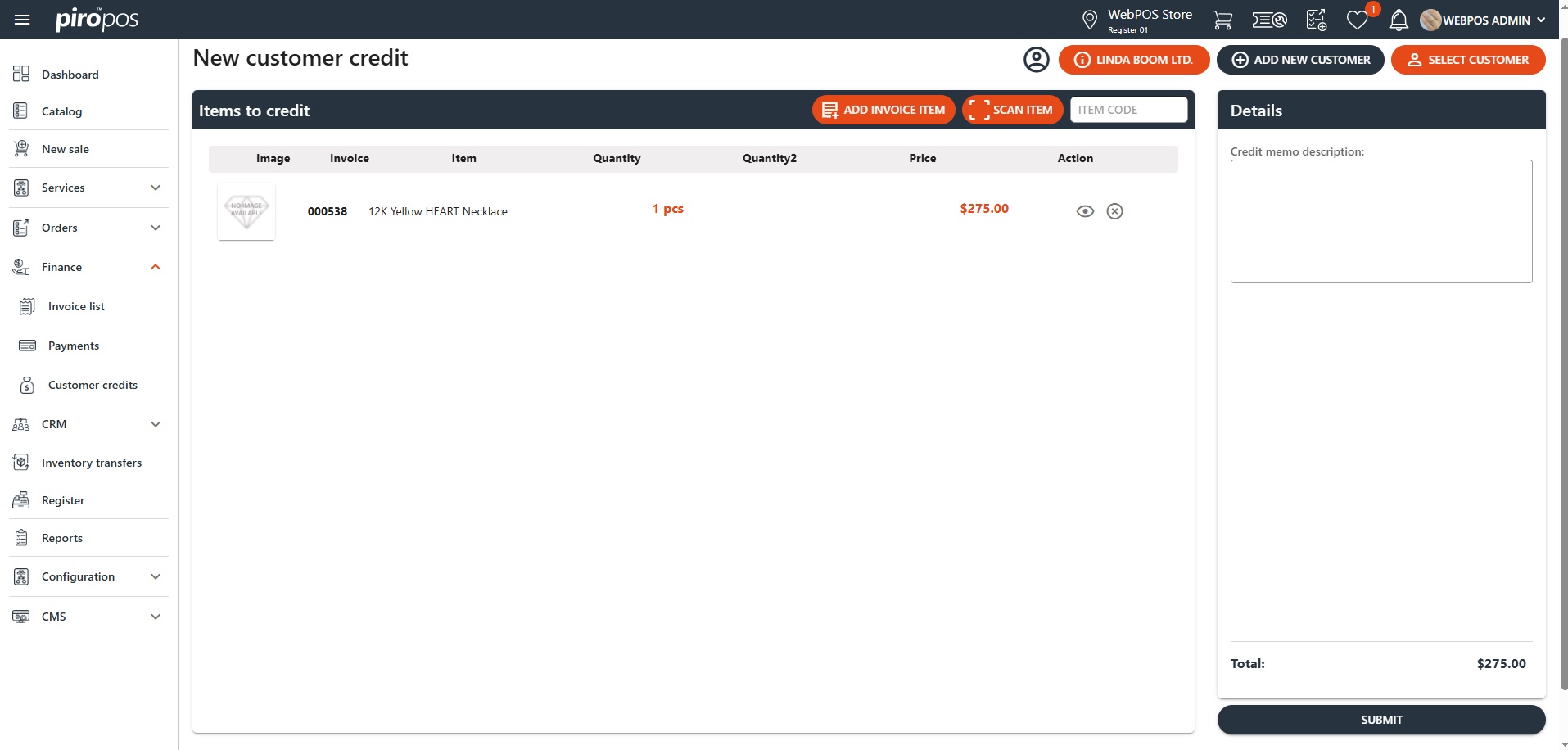
Task: Open the notifications bell
Action: (1399, 20)
